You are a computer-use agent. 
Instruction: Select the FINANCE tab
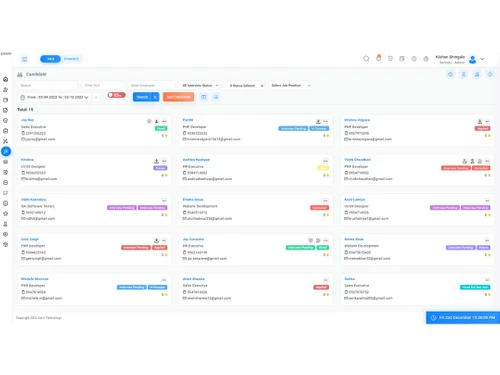click(x=72, y=59)
